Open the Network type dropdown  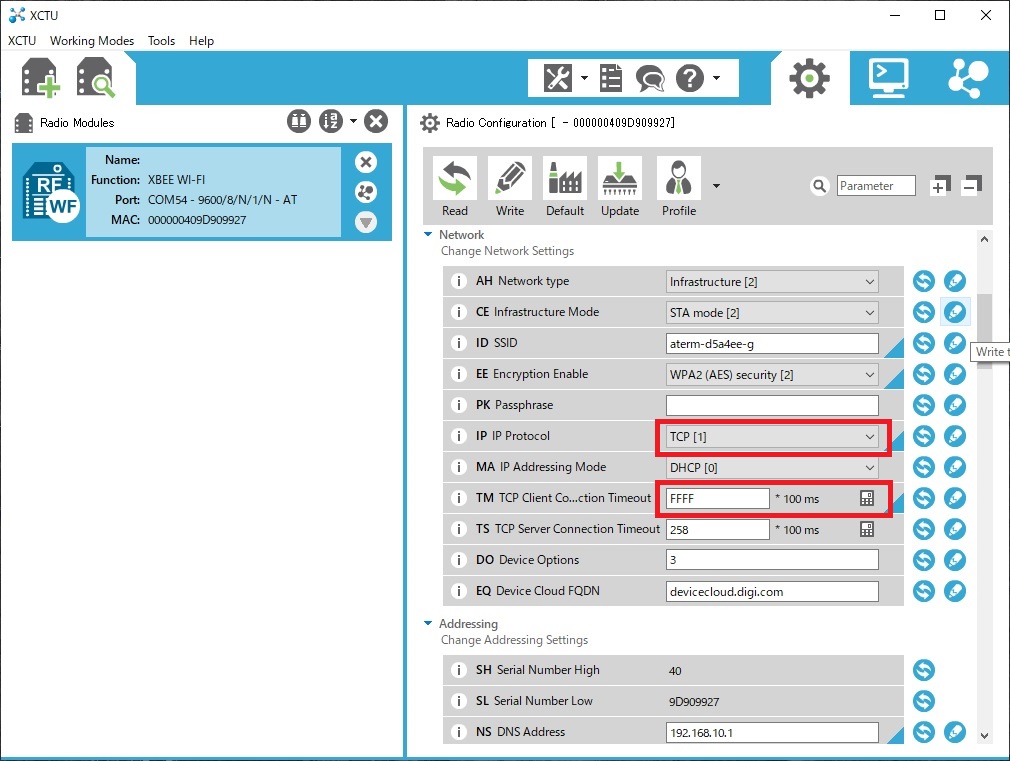772,282
